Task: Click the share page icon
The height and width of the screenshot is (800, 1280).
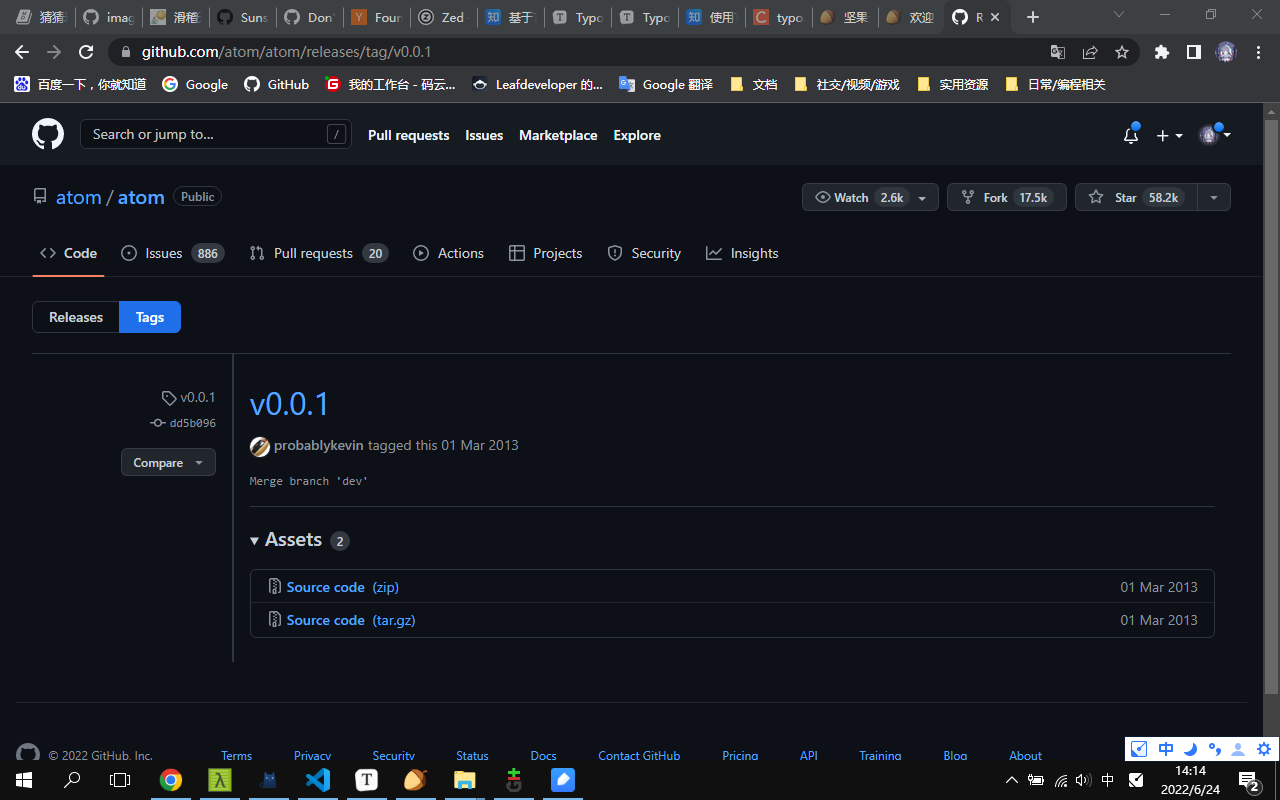Action: pyautogui.click(x=1090, y=52)
